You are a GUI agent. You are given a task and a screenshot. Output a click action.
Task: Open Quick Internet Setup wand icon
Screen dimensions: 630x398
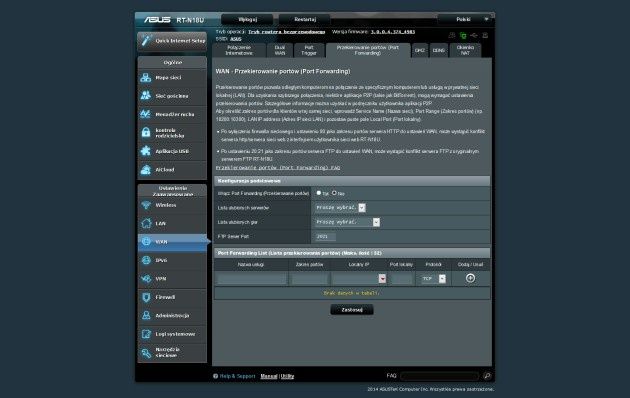point(146,41)
